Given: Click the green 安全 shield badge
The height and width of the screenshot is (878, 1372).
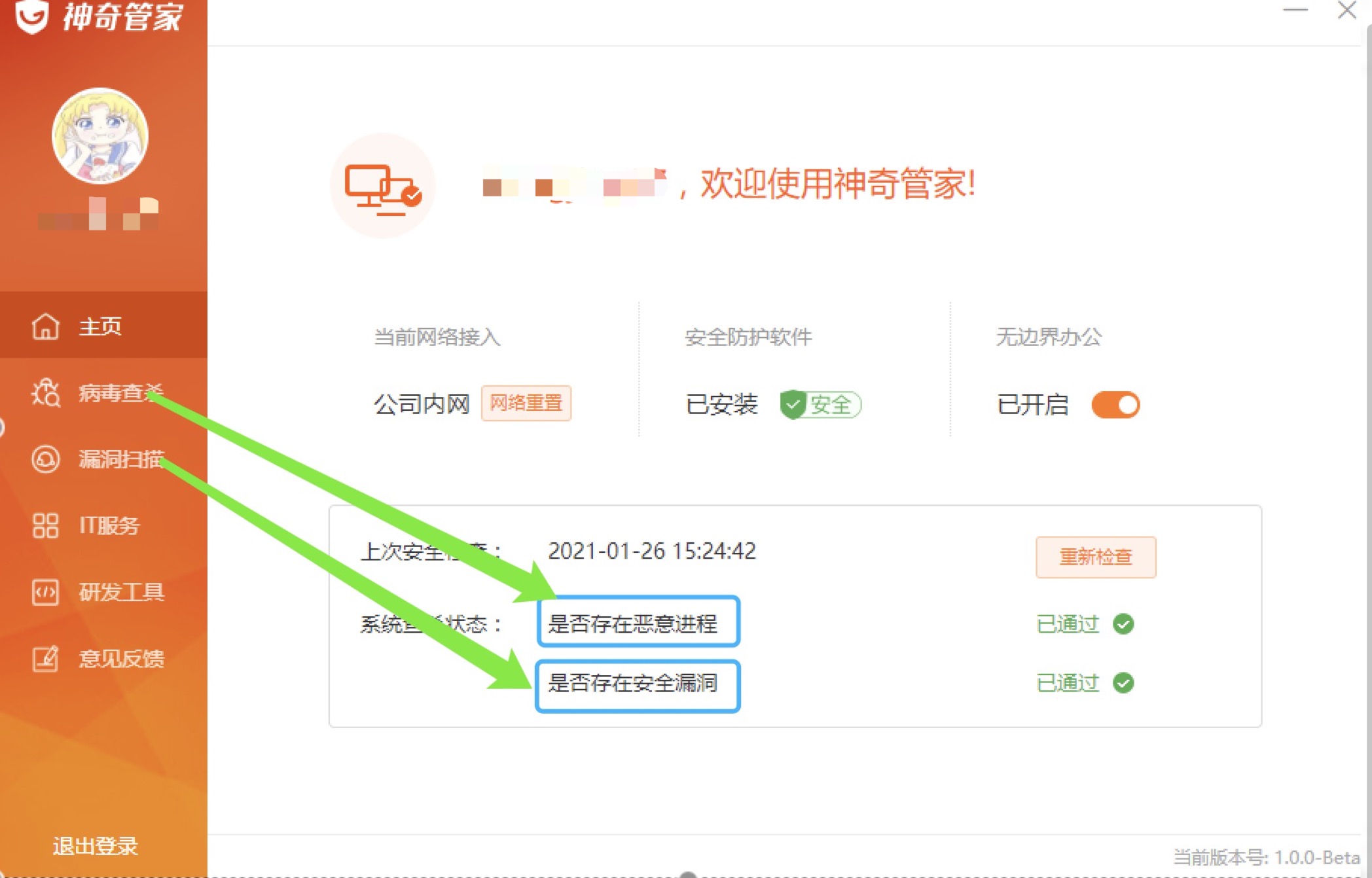Looking at the screenshot, I should click(x=820, y=404).
